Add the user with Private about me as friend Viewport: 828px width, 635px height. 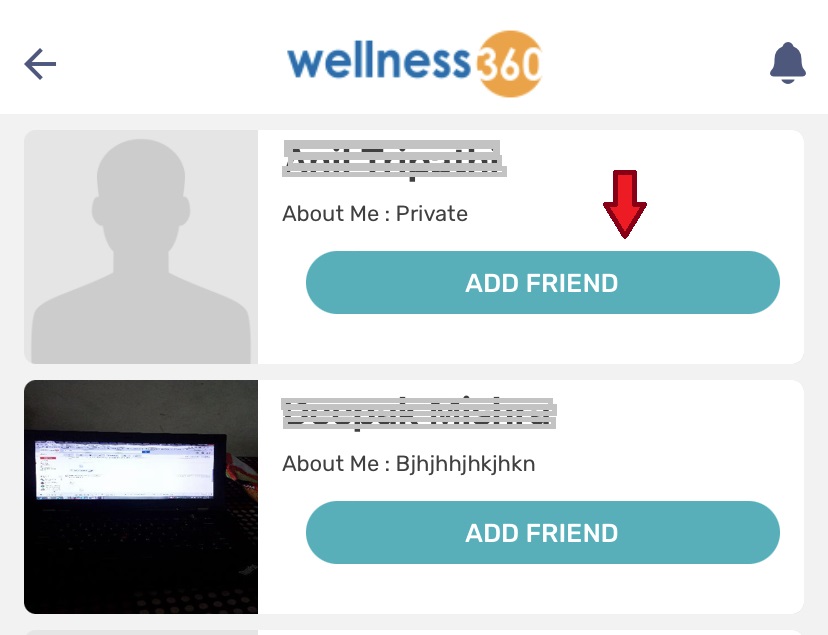542,282
